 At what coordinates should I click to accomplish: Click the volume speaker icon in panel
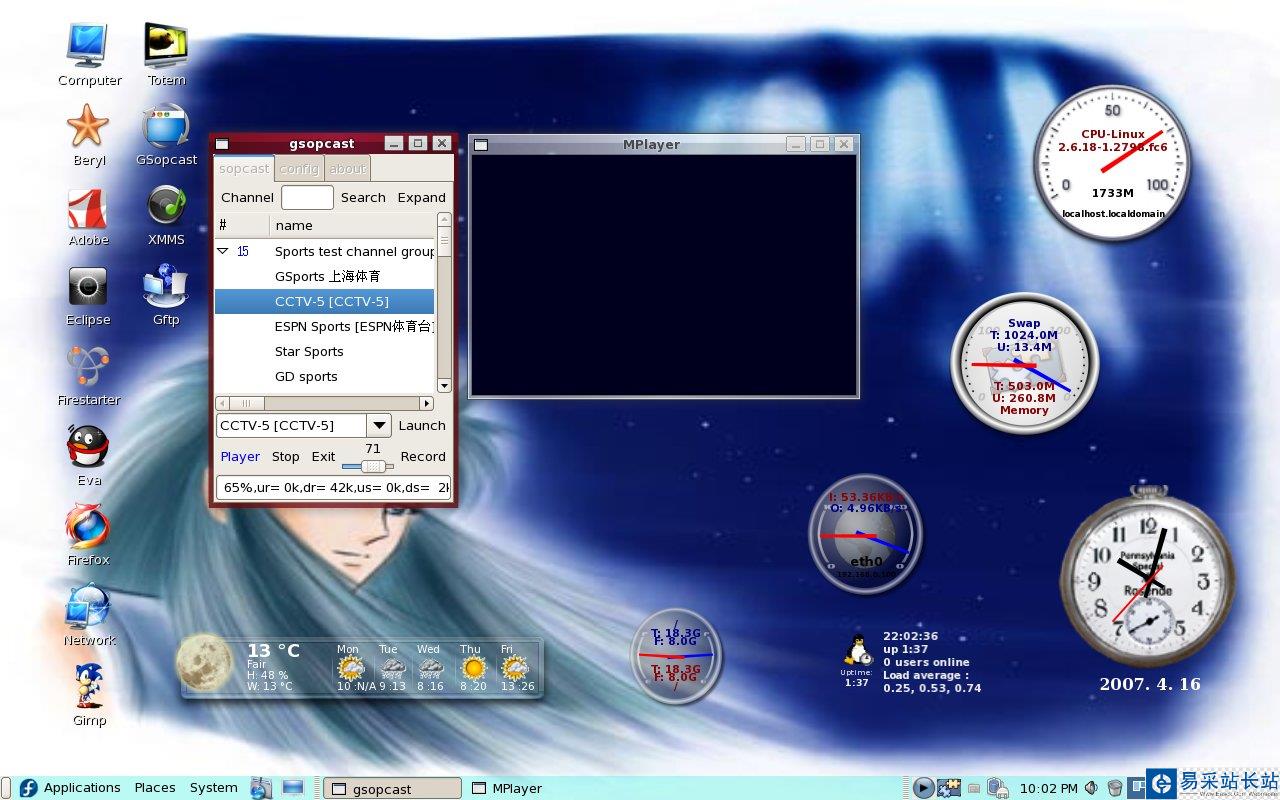[1091, 788]
